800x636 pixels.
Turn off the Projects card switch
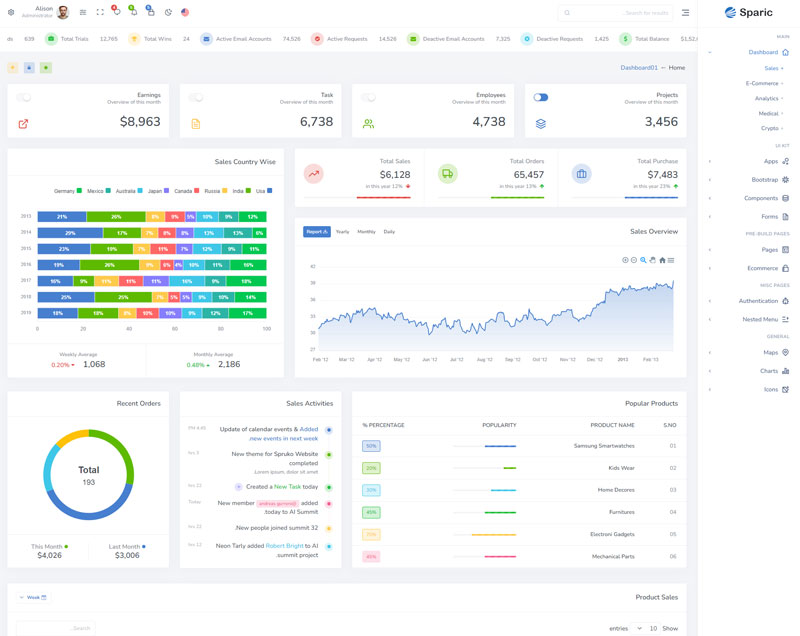tap(540, 98)
